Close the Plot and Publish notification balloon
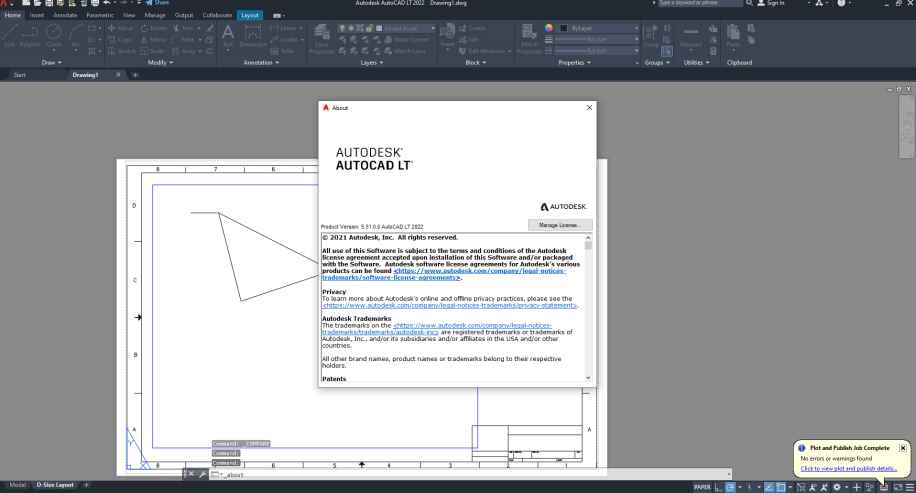Viewport: 916px width, 493px height. [x=903, y=448]
